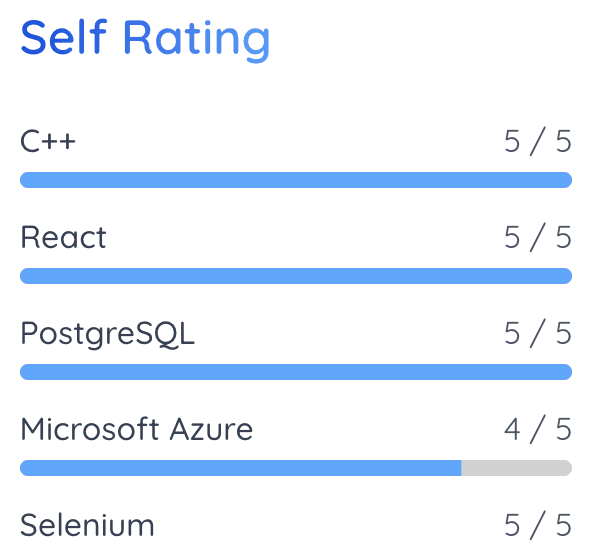Click the C++ rating progress bar
Screen dimensions: 606x546
coord(296,180)
